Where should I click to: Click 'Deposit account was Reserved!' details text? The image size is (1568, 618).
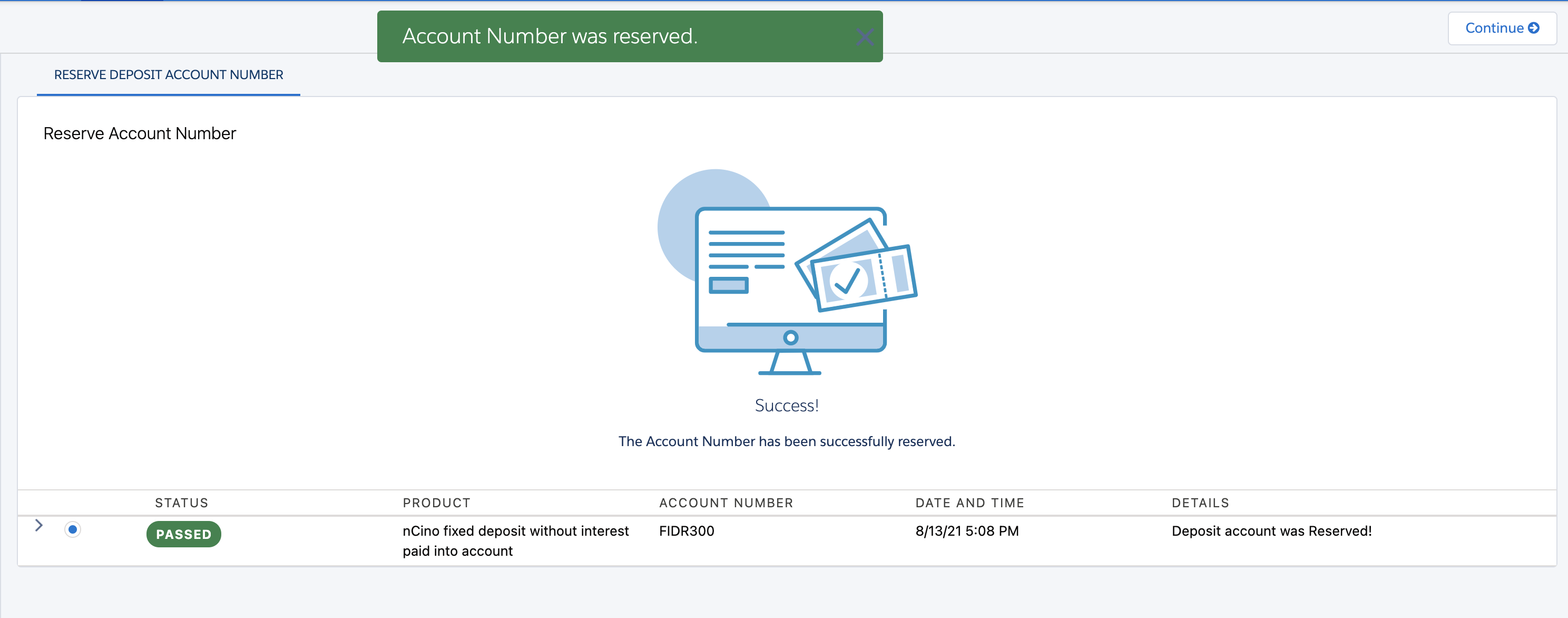tap(1271, 531)
